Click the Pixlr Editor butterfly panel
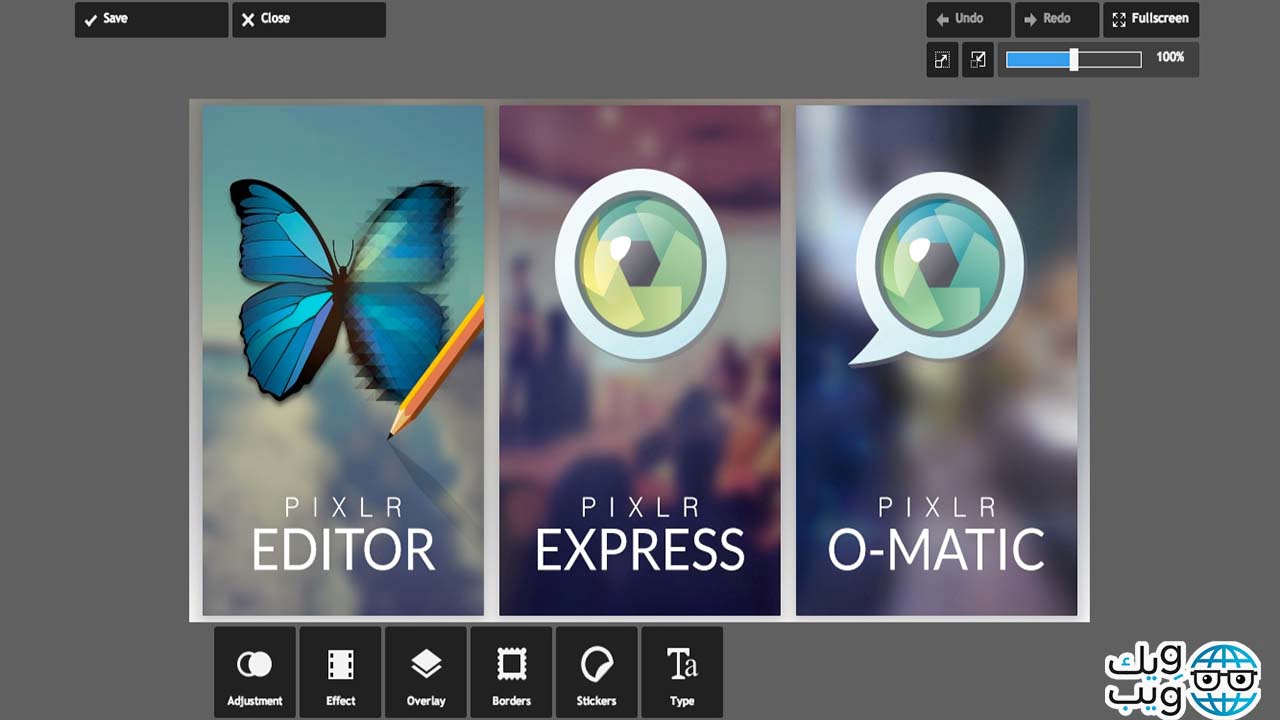Image resolution: width=1280 pixels, height=720 pixels. pos(343,360)
